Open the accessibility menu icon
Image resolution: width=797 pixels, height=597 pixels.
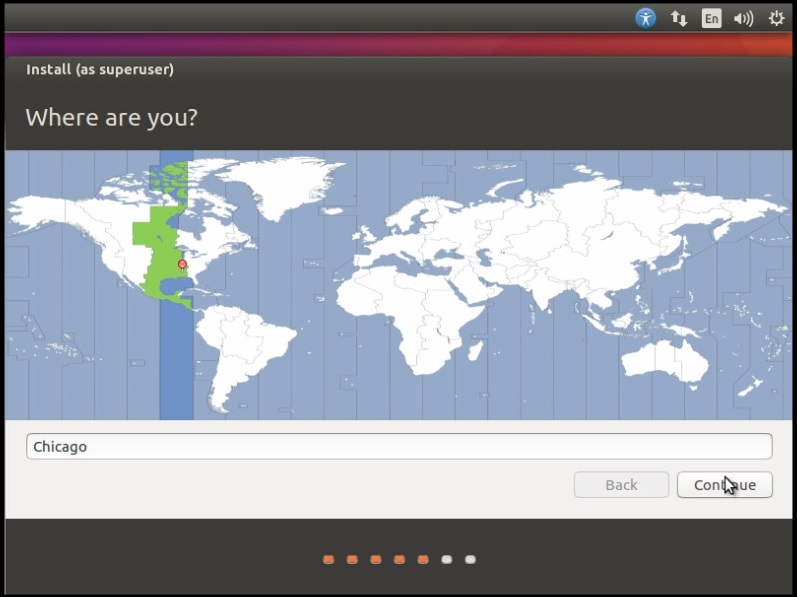[646, 19]
